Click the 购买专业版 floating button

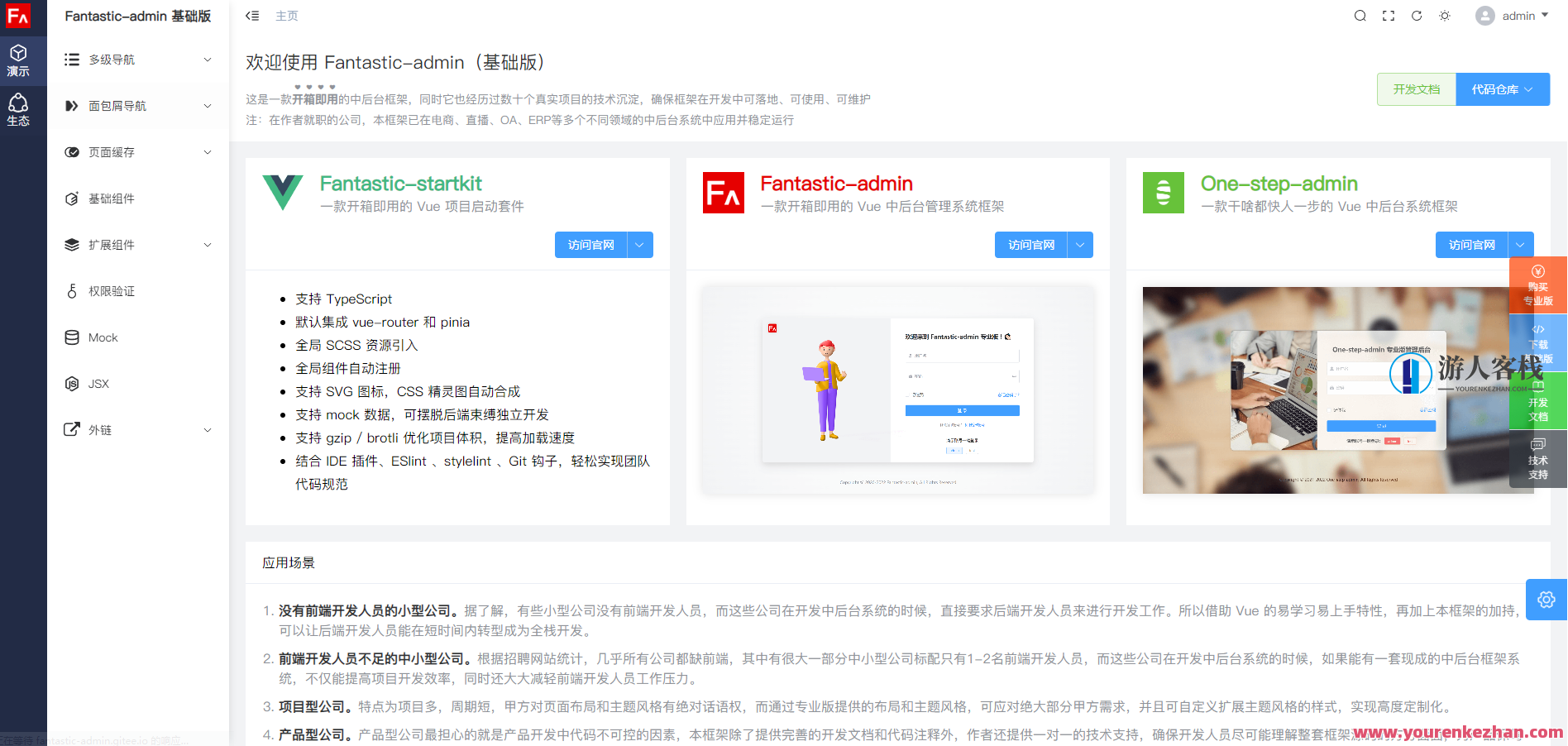1537,285
